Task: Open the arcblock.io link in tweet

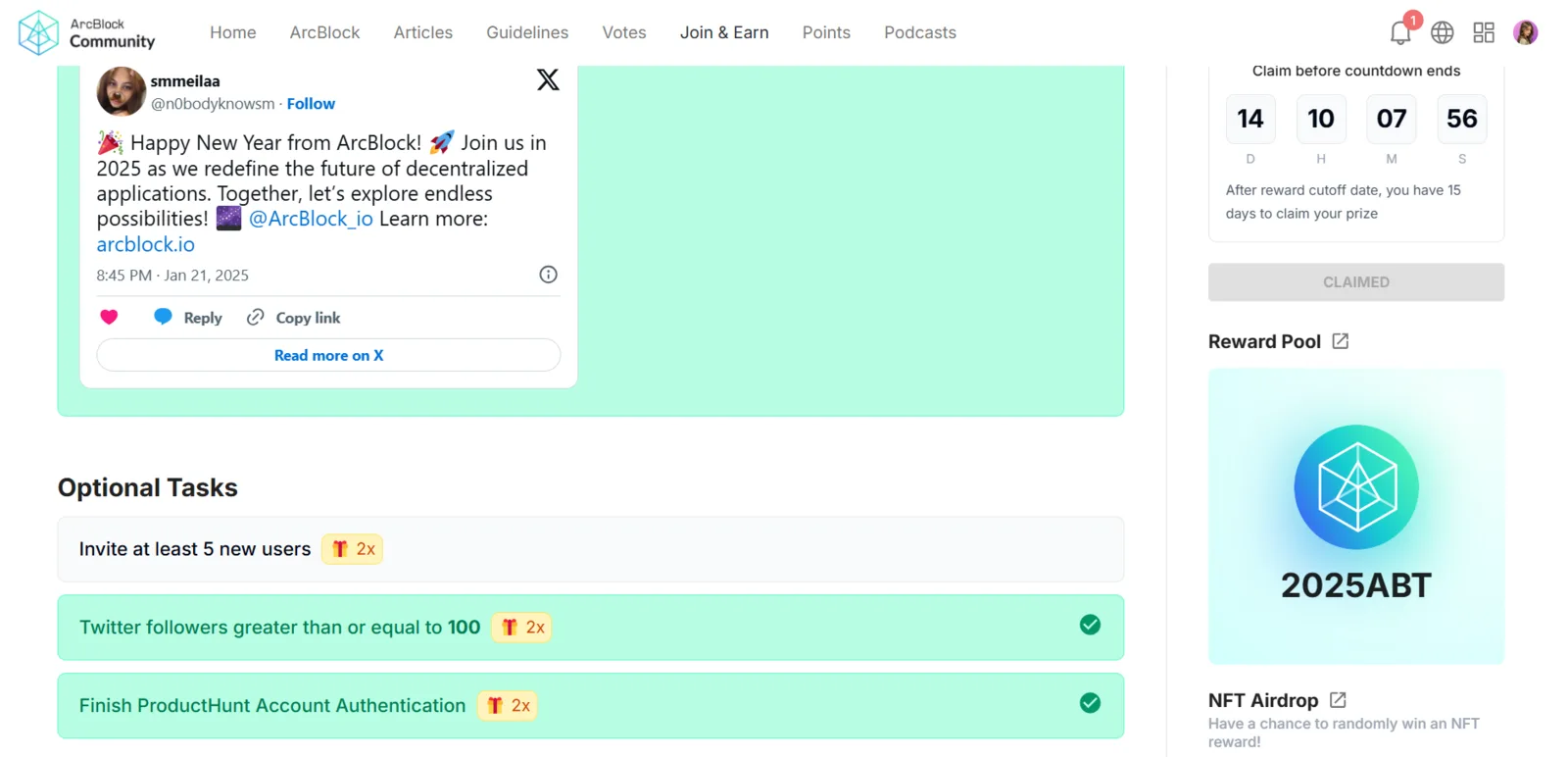Action: pyautogui.click(x=146, y=244)
